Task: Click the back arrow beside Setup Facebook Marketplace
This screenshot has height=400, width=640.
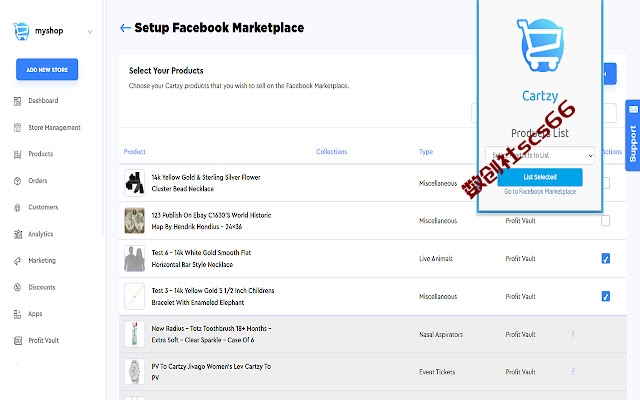Action: click(x=125, y=28)
